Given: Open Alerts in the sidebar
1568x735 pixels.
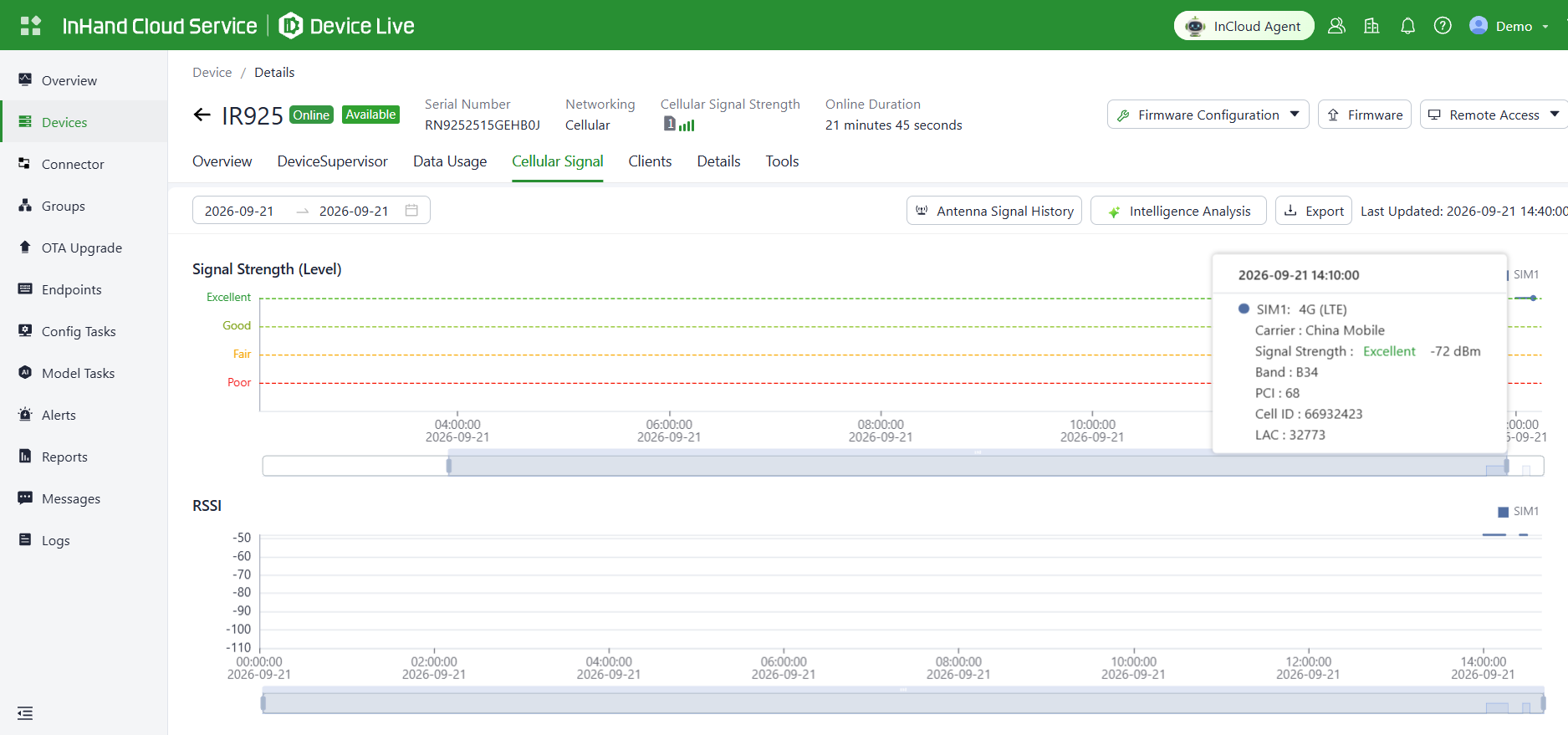Looking at the screenshot, I should (x=84, y=415).
